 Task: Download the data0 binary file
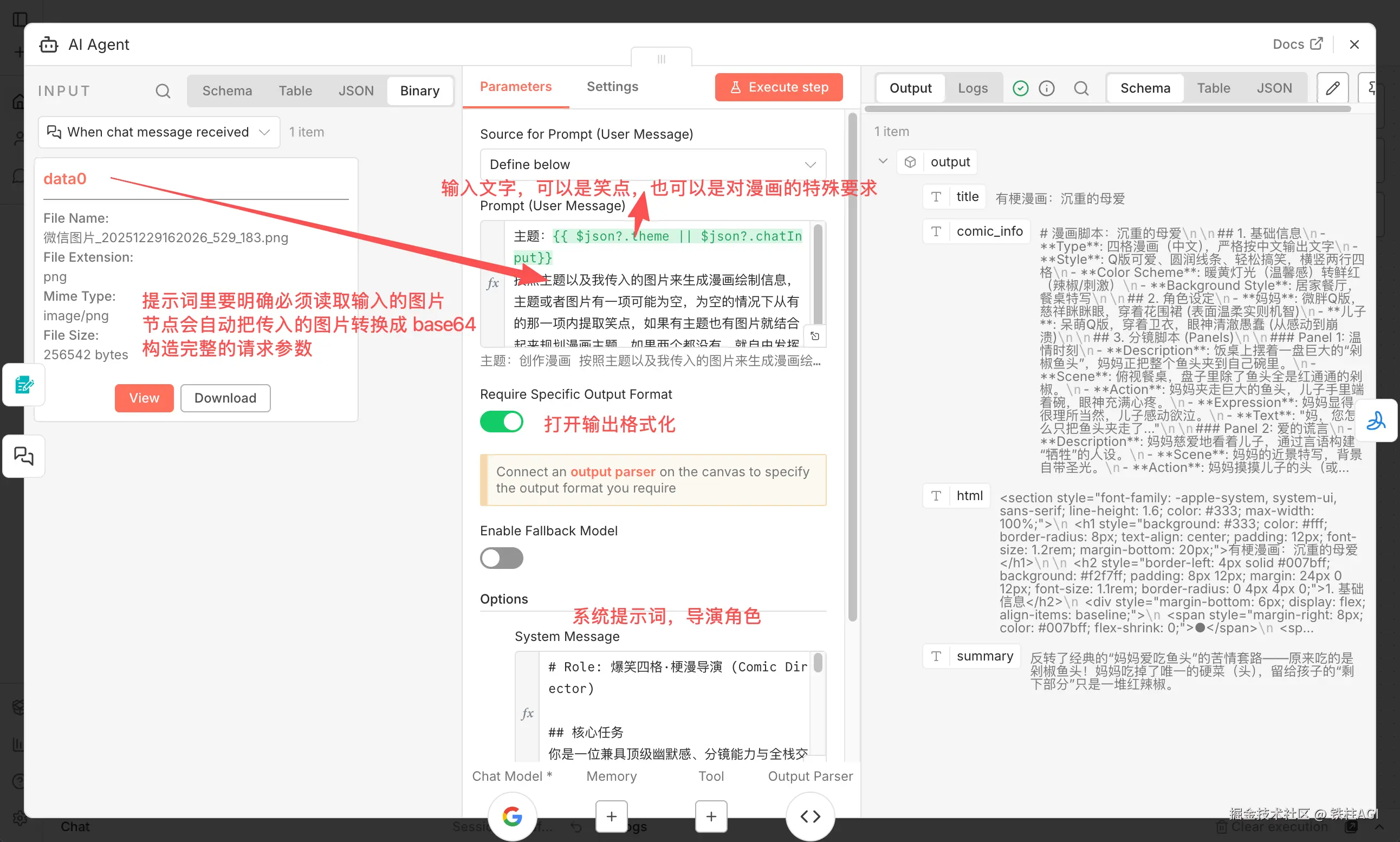click(x=225, y=398)
